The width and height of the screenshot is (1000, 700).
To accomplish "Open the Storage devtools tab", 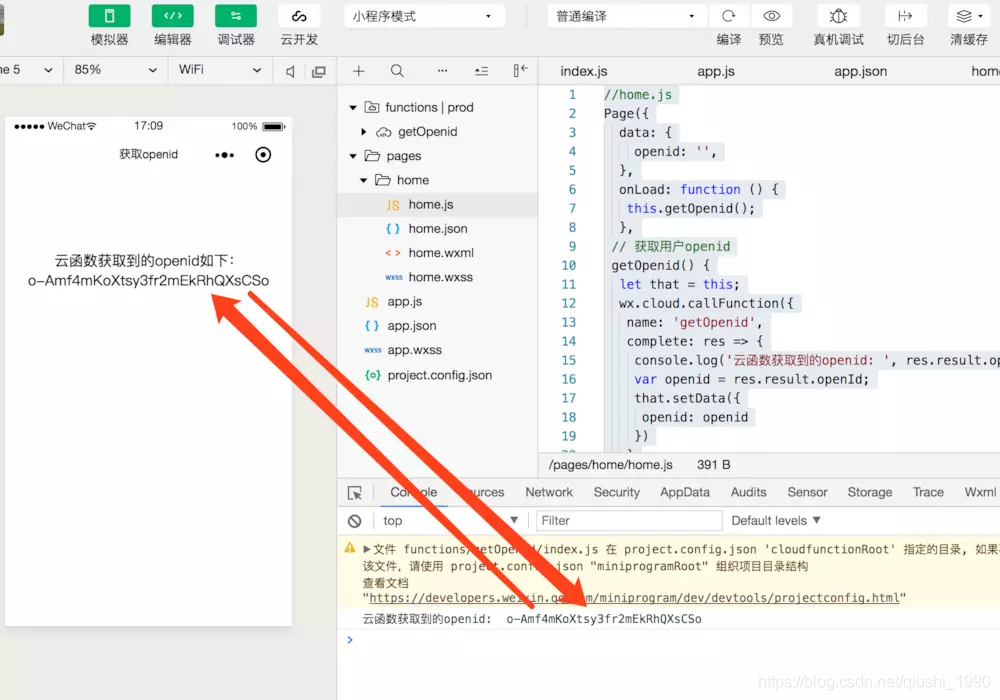I will [869, 492].
